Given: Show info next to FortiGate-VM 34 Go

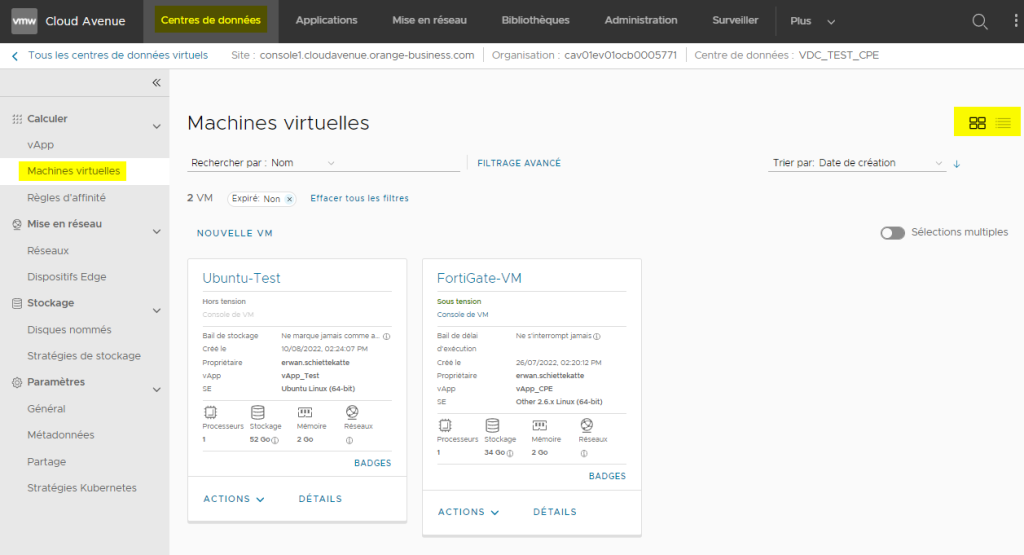Looking at the screenshot, I should tap(509, 453).
